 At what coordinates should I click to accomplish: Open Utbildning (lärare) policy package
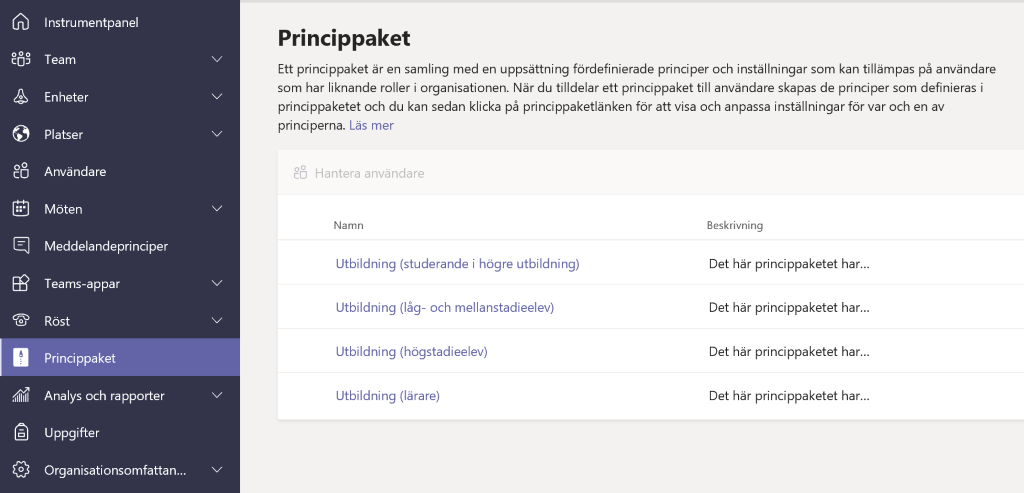coord(387,396)
